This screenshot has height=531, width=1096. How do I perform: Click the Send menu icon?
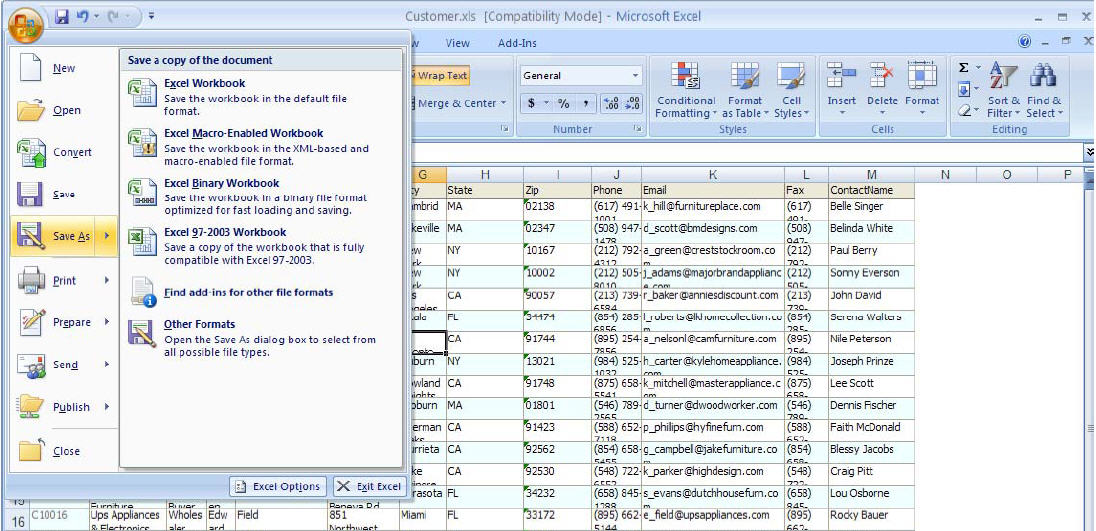coord(31,365)
